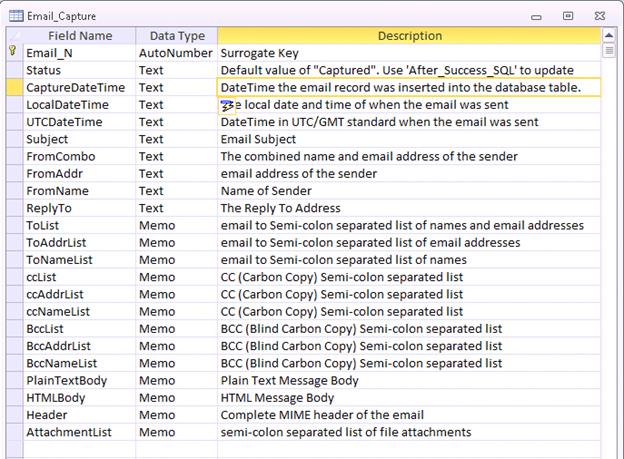Open the Data Type cell for Subject
Image resolution: width=624 pixels, height=459 pixels.
[175, 139]
